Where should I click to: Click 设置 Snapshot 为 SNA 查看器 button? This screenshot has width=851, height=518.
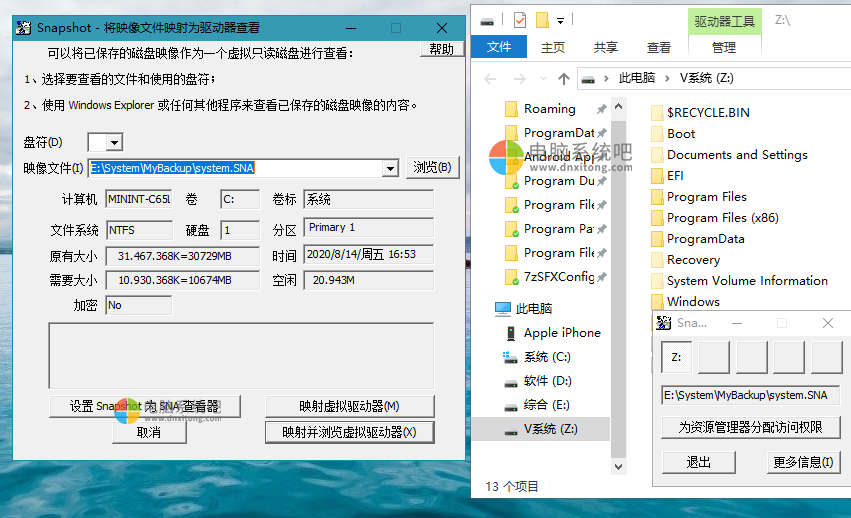click(x=144, y=406)
